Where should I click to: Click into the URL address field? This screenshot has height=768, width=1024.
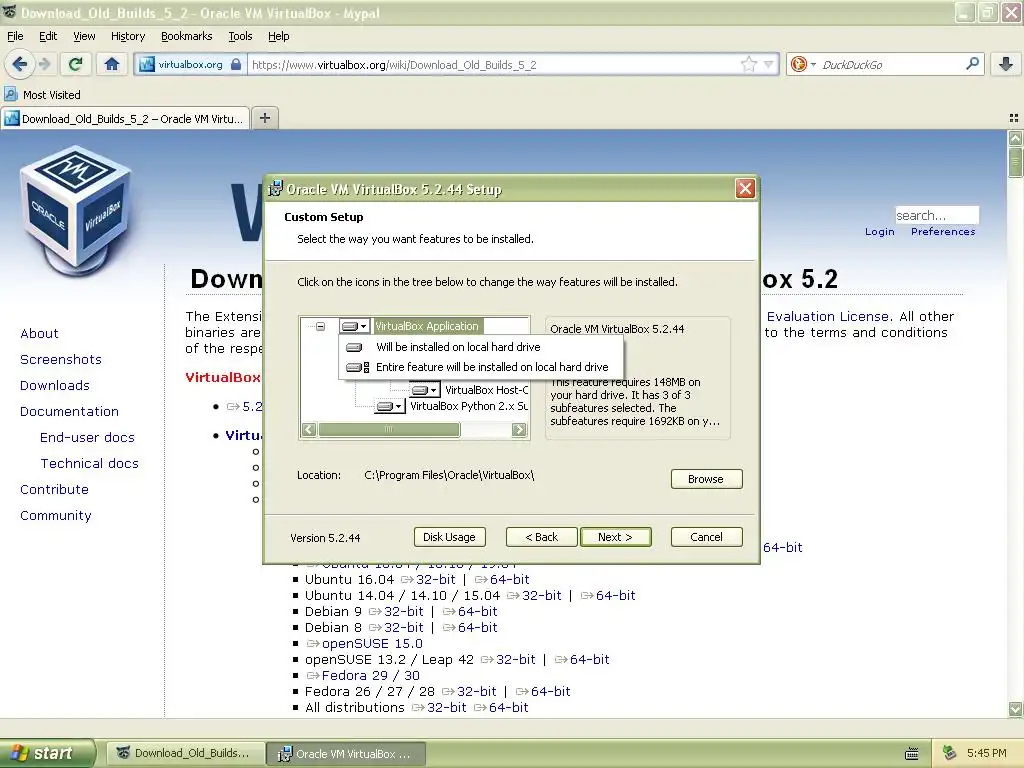pos(493,65)
